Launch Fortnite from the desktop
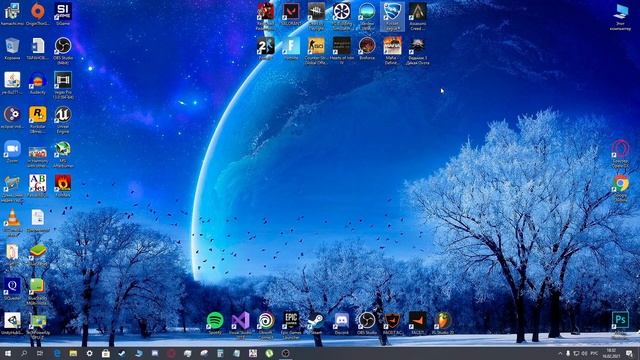 click(291, 49)
